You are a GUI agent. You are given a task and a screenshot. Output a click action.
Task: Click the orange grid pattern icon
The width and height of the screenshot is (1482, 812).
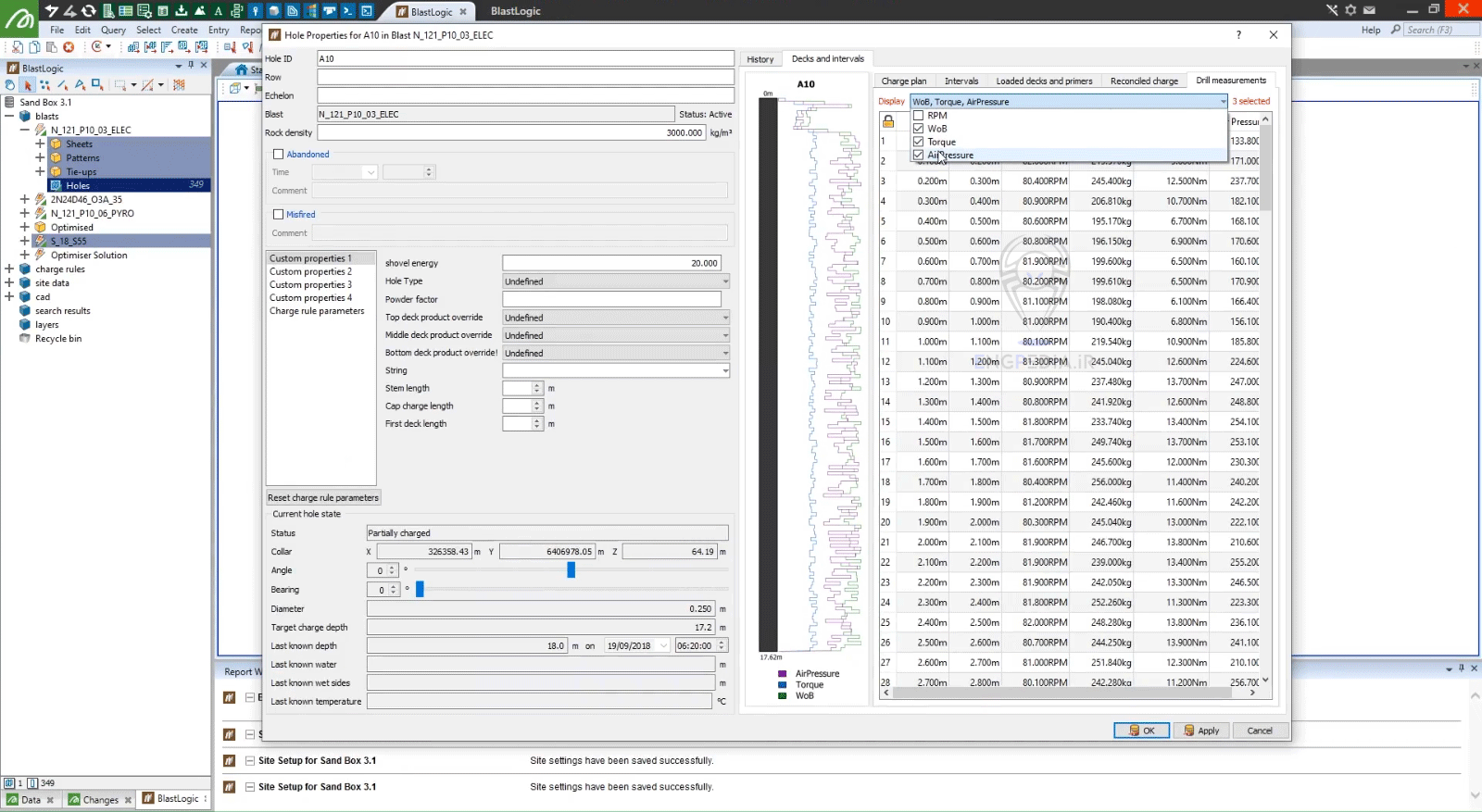pyautogui.click(x=179, y=85)
